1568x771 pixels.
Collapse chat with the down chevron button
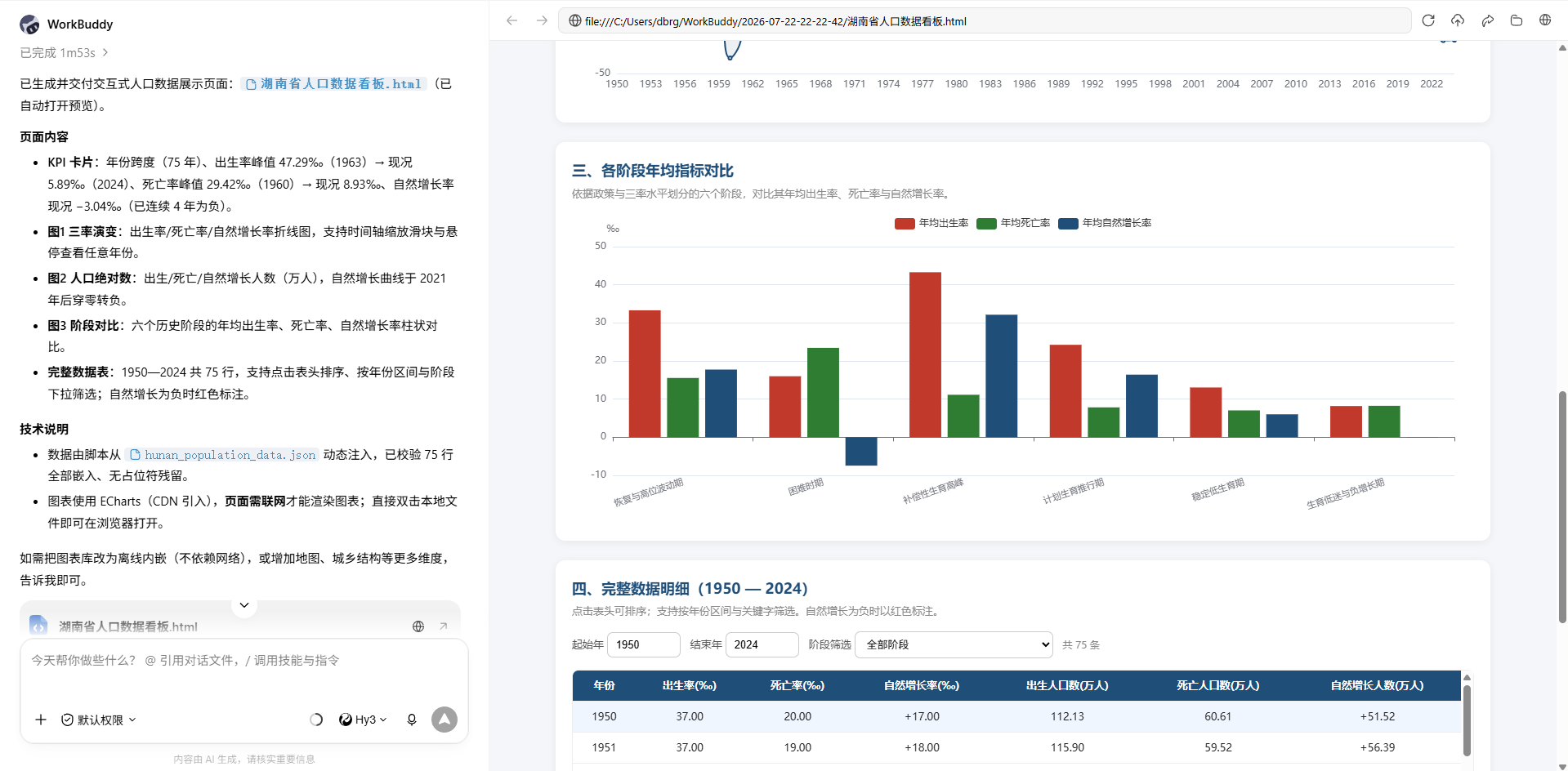pos(243,605)
